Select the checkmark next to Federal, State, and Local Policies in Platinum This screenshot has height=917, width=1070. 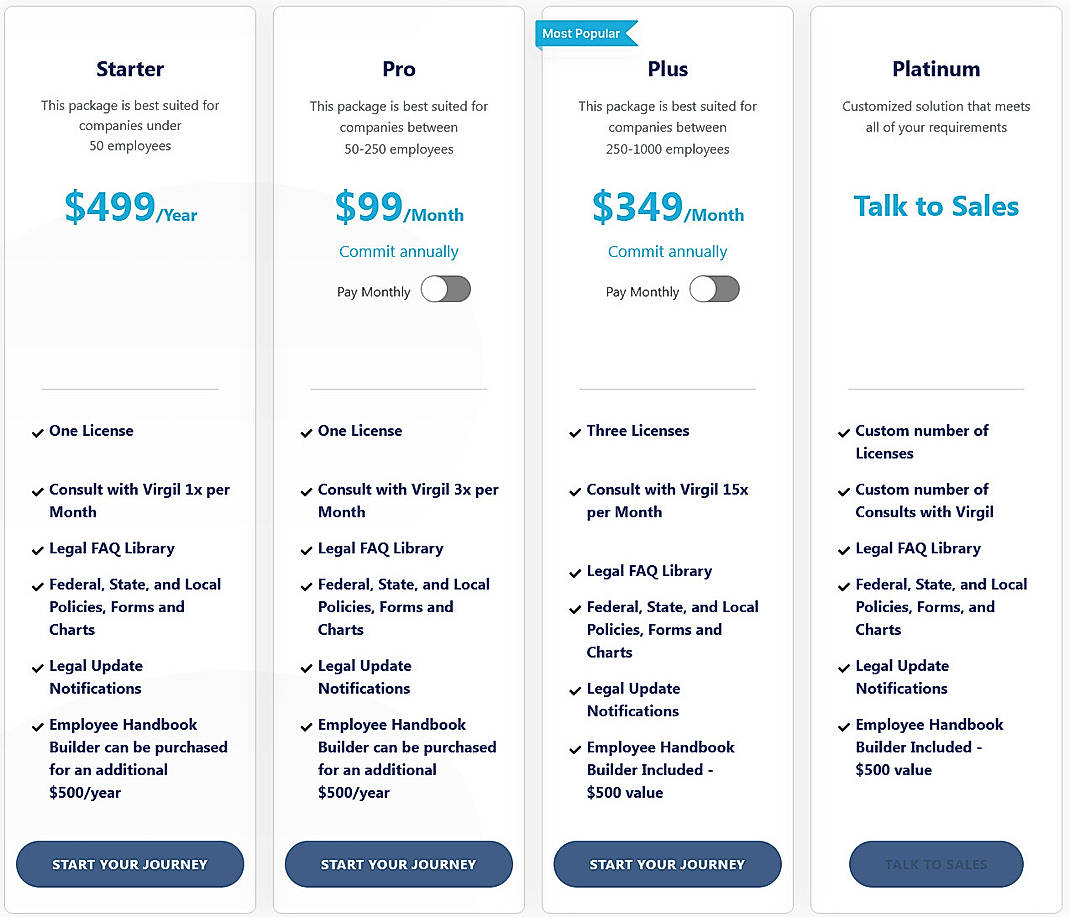(844, 585)
